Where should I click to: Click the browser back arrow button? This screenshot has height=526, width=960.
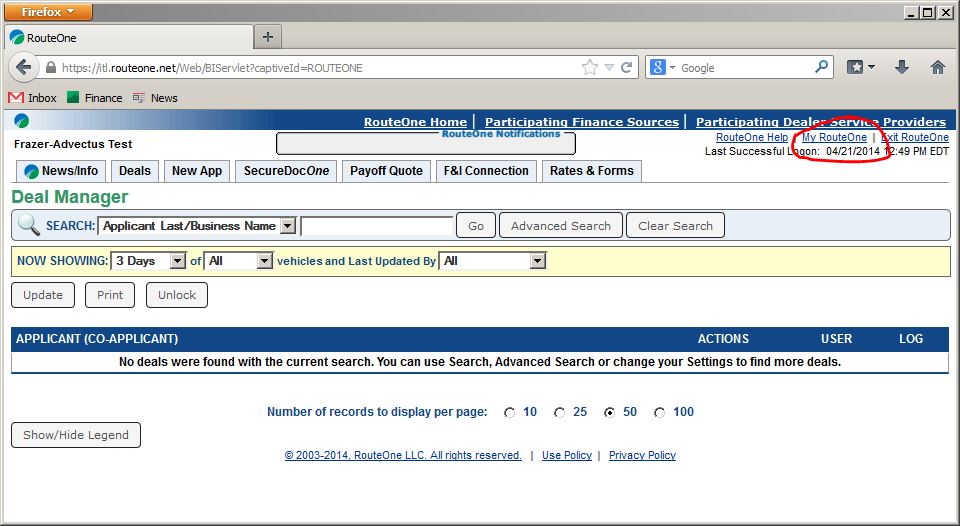23,67
